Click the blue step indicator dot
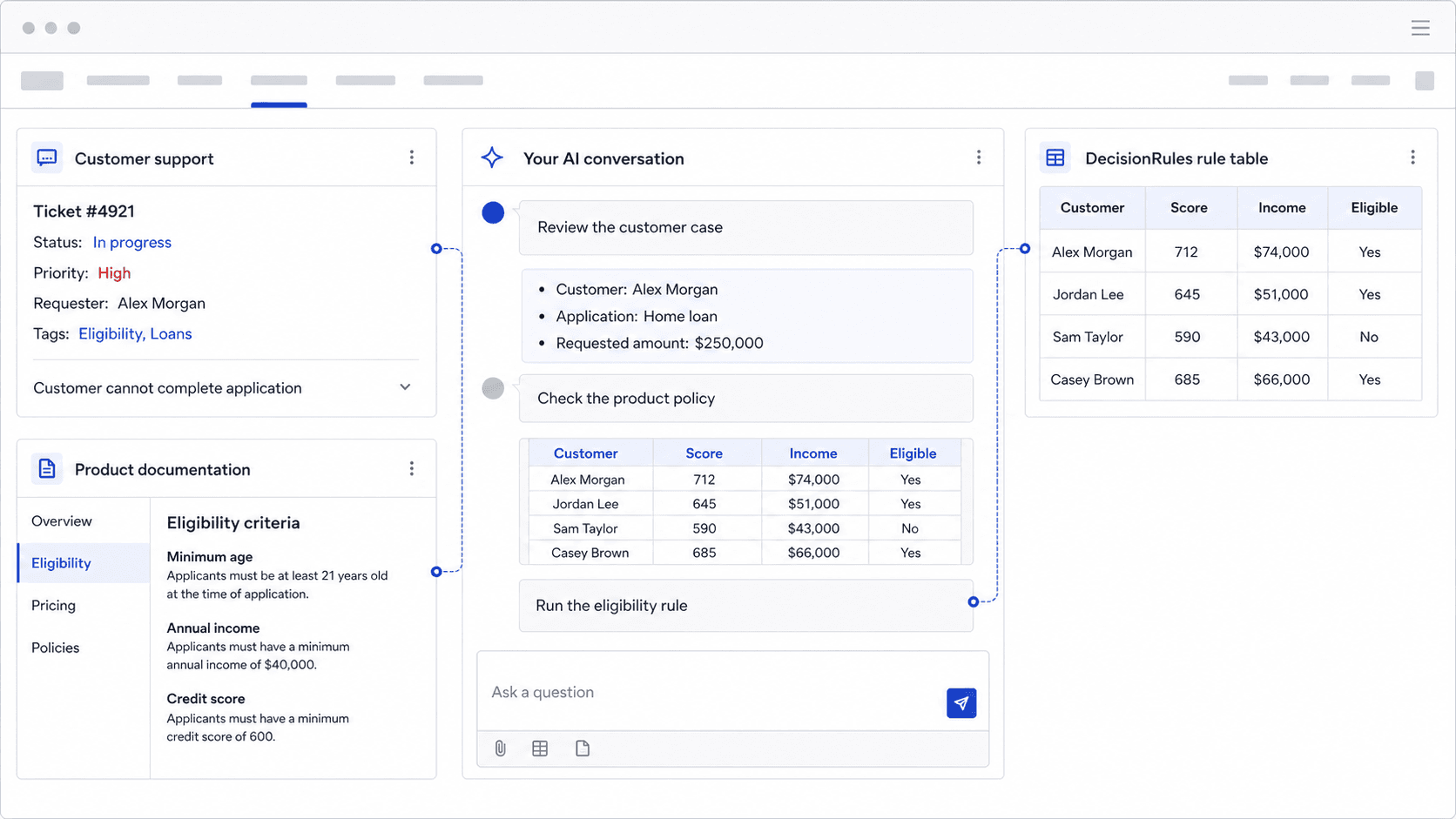The image size is (1456, 819). [493, 213]
